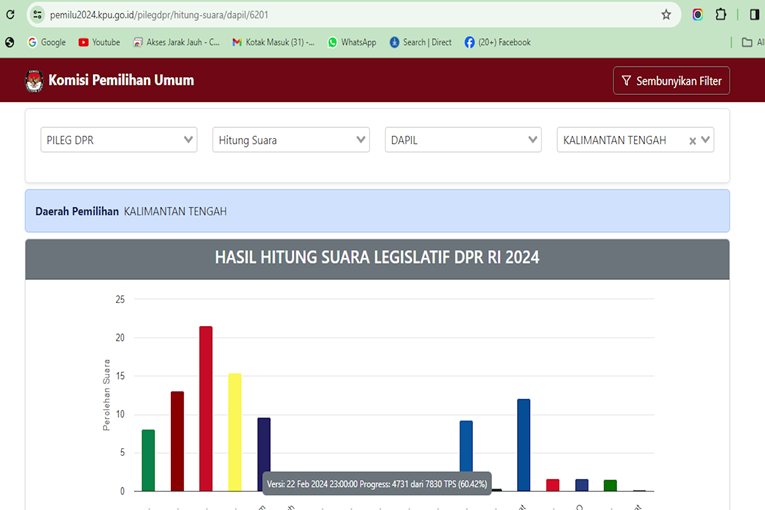The height and width of the screenshot is (510, 765).
Task: Toggle the browser side panel icon
Action: [x=754, y=15]
